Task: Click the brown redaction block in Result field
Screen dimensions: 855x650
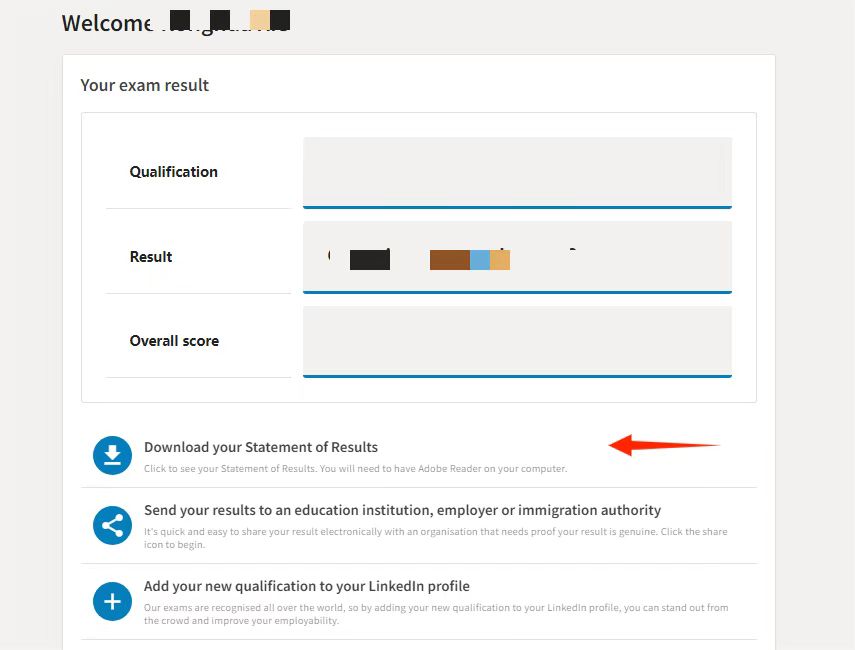Action: (449, 260)
